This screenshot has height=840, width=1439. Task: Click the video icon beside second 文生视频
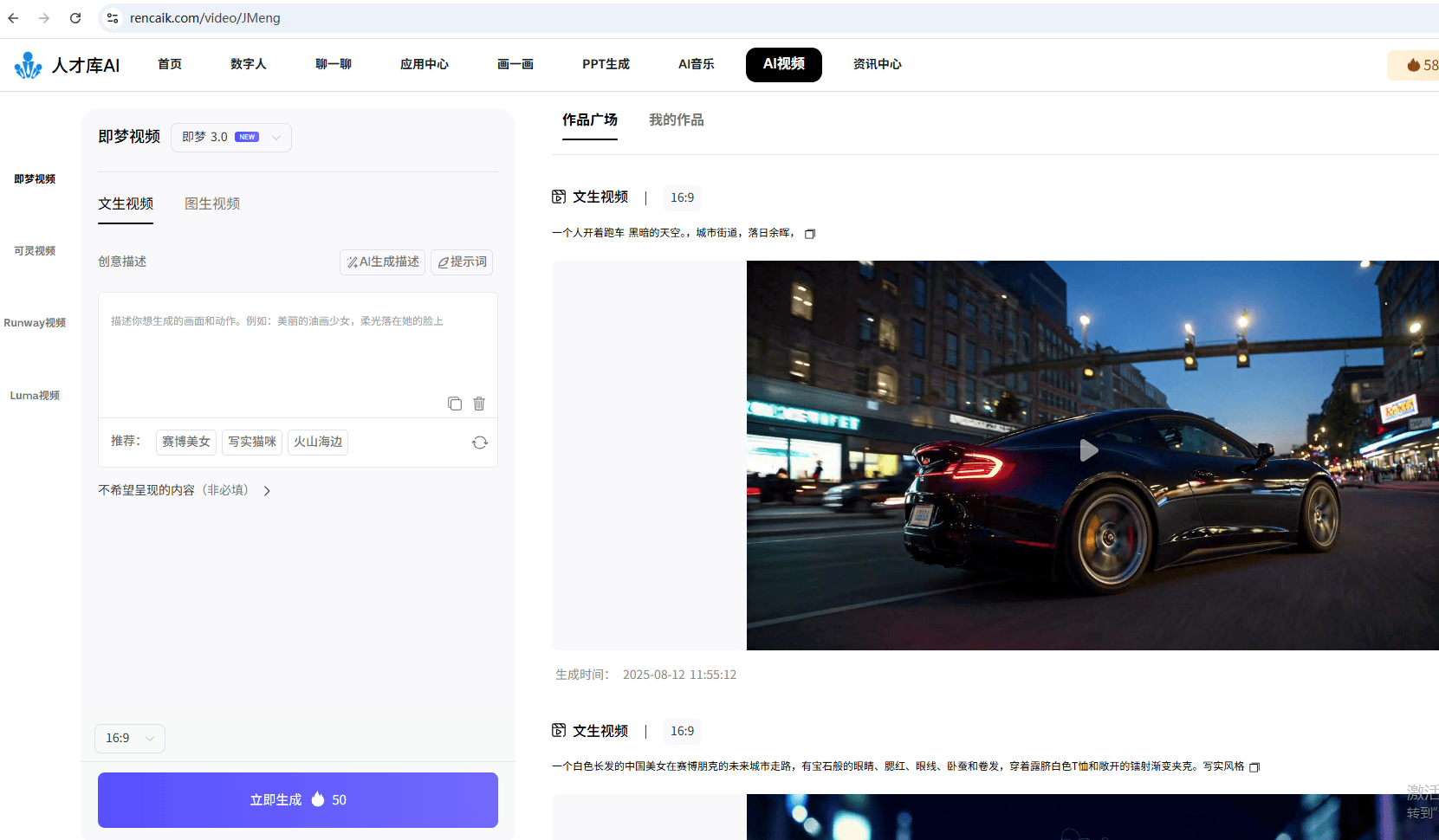pyautogui.click(x=559, y=731)
